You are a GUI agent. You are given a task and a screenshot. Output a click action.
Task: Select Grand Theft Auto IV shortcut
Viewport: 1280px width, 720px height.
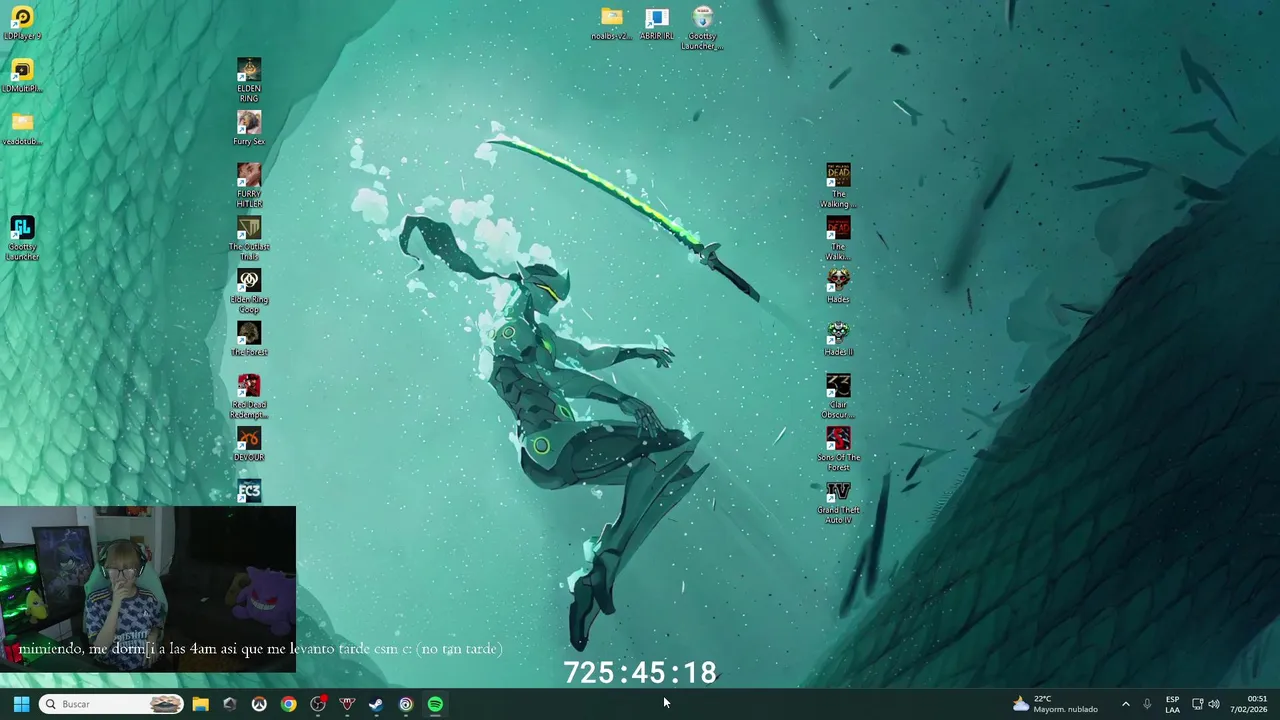click(838, 504)
